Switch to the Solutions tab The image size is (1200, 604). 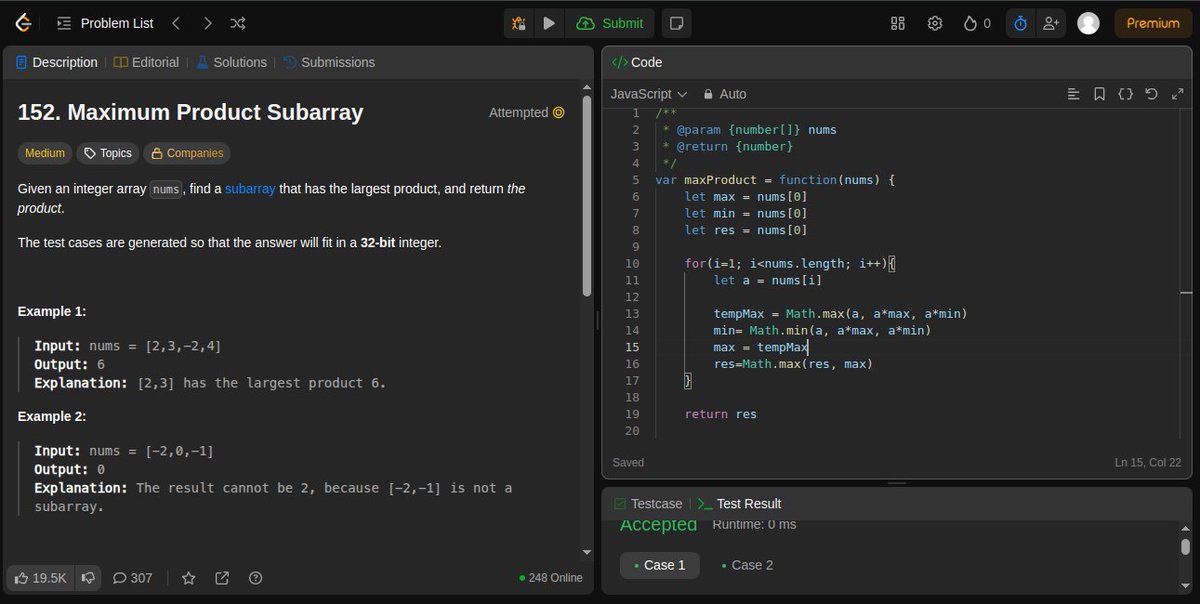pyautogui.click(x=231, y=62)
